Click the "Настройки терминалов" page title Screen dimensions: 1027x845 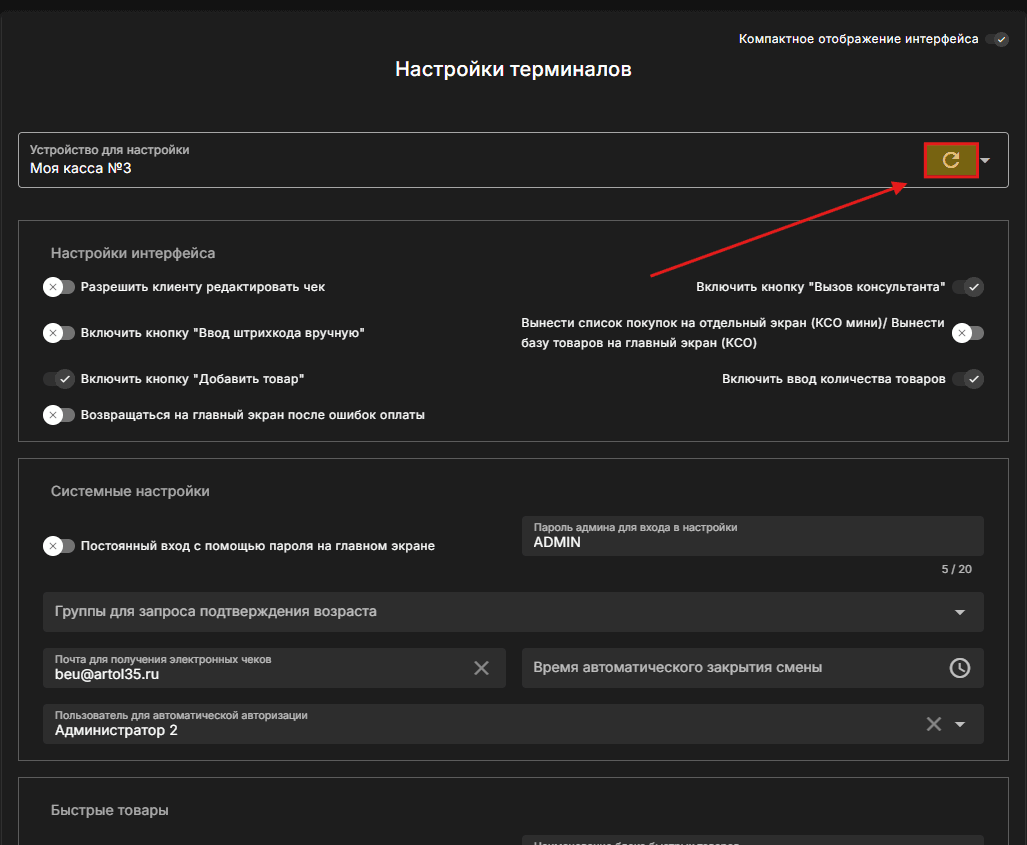514,69
